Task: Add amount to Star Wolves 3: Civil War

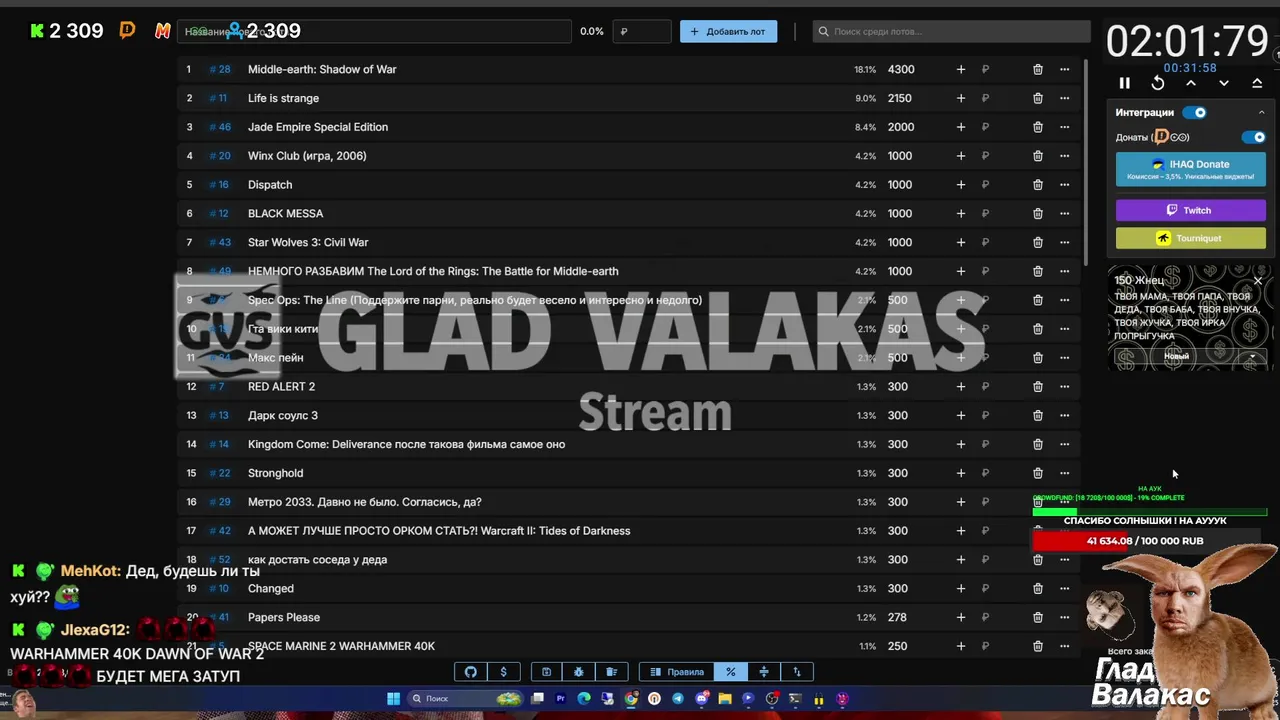Action: coord(961,242)
